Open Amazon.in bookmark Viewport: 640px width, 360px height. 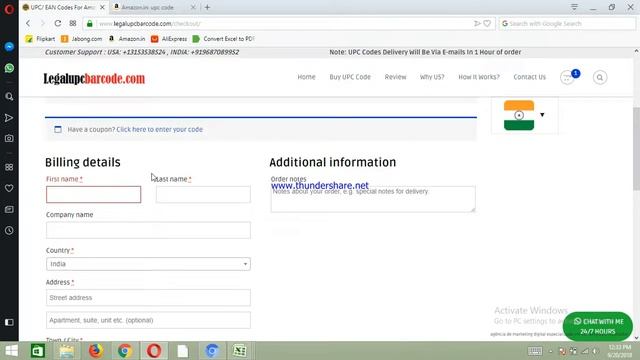pos(127,39)
